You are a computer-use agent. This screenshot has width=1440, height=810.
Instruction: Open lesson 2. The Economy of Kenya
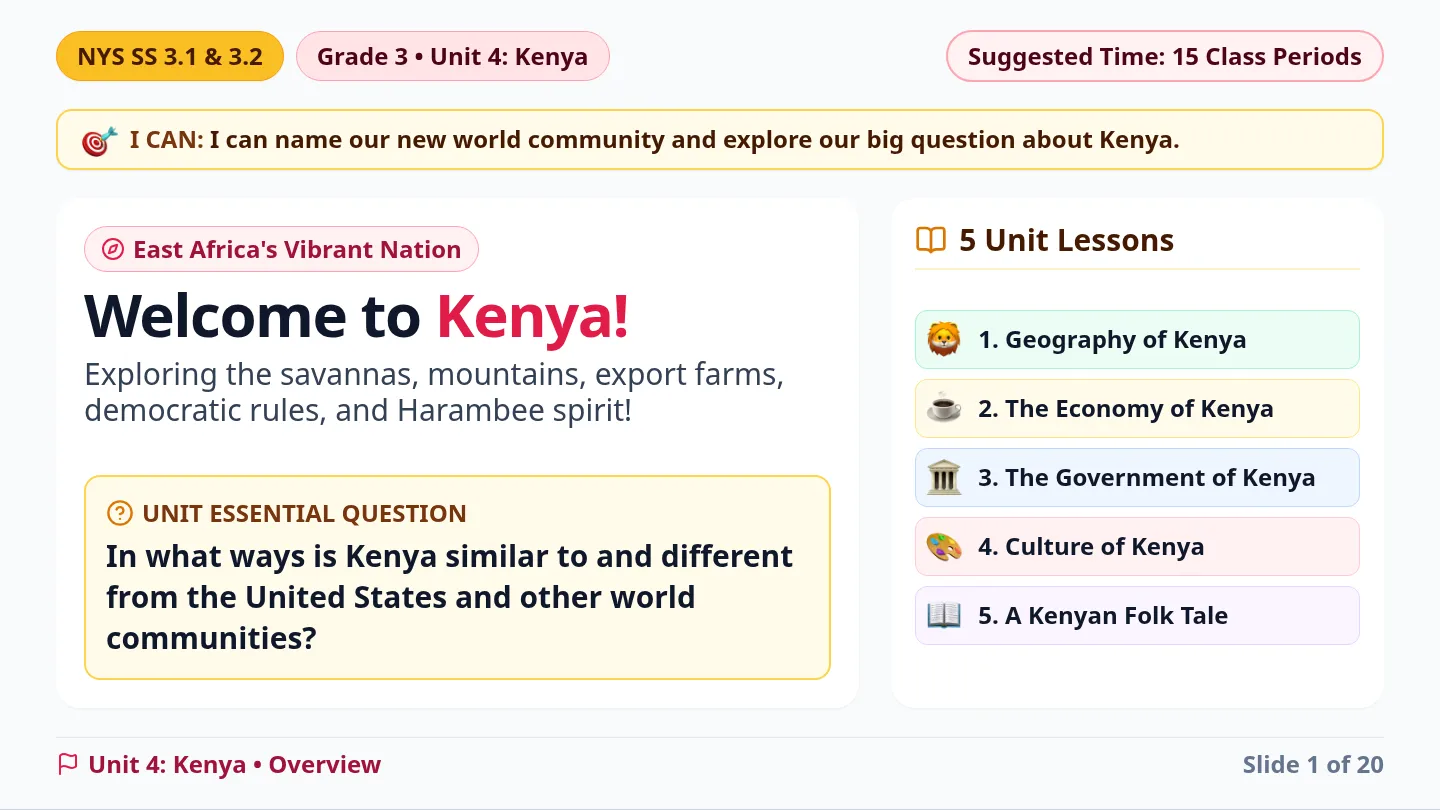click(1137, 409)
